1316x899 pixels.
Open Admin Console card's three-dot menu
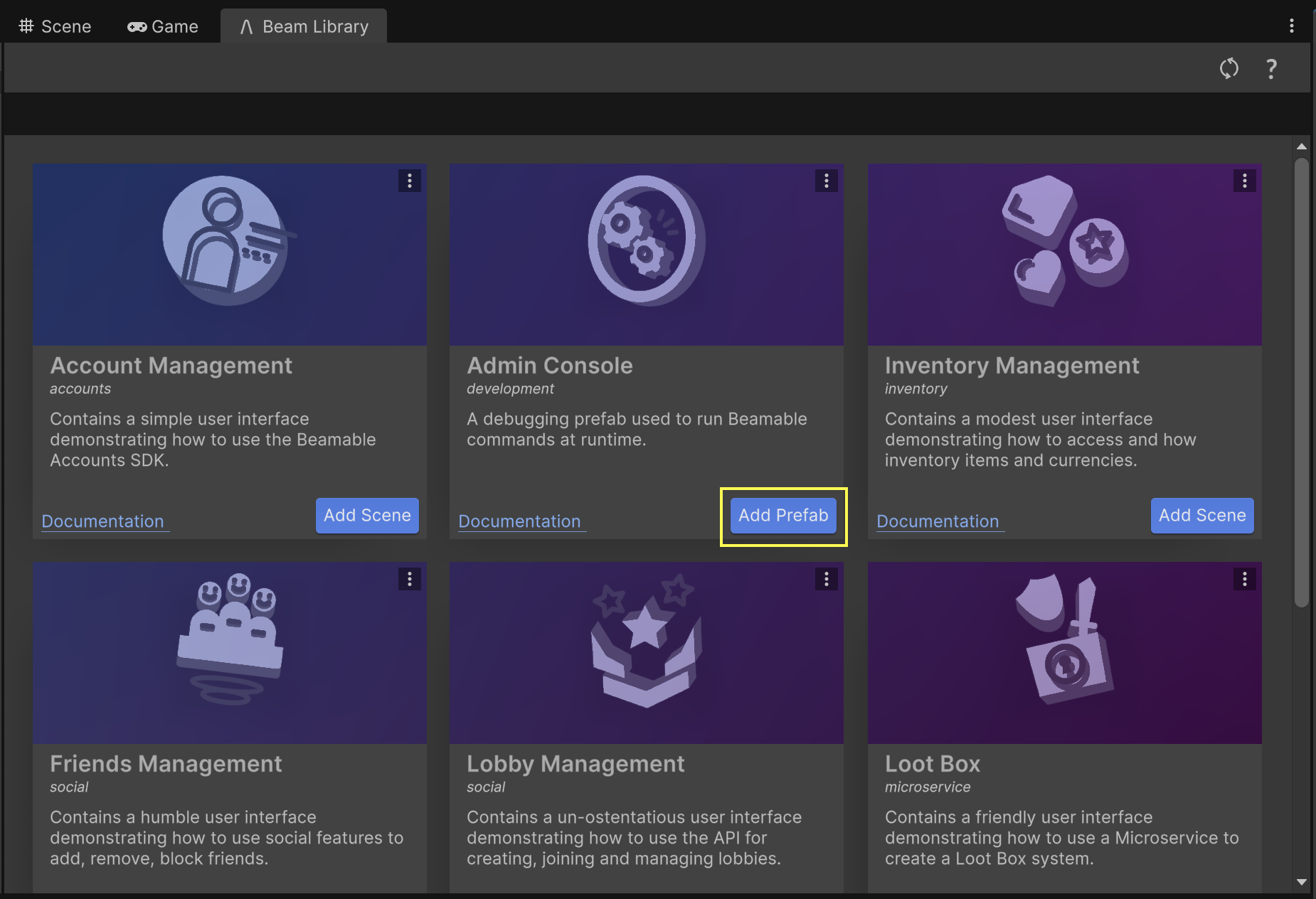click(x=826, y=181)
